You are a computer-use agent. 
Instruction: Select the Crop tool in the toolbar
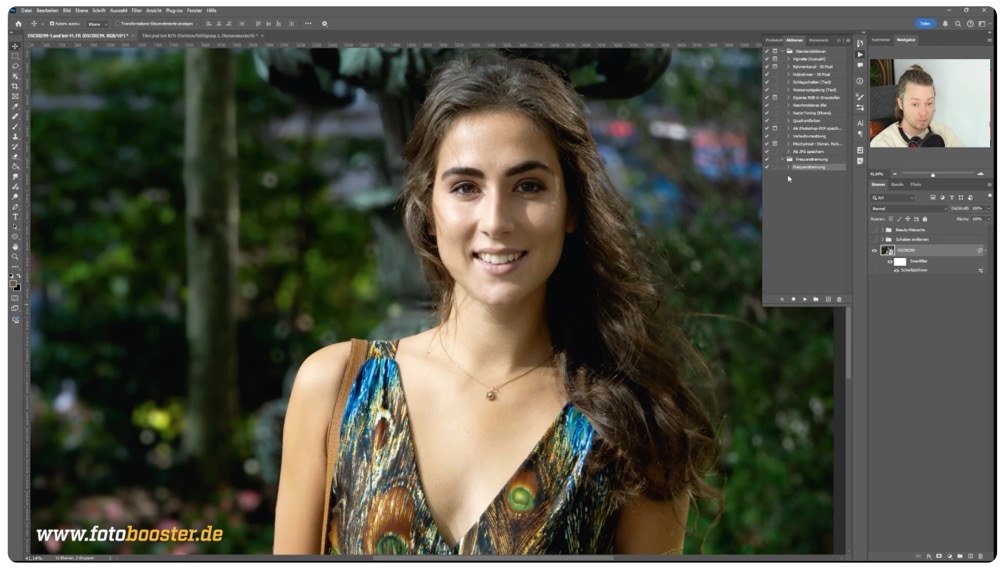[15, 86]
